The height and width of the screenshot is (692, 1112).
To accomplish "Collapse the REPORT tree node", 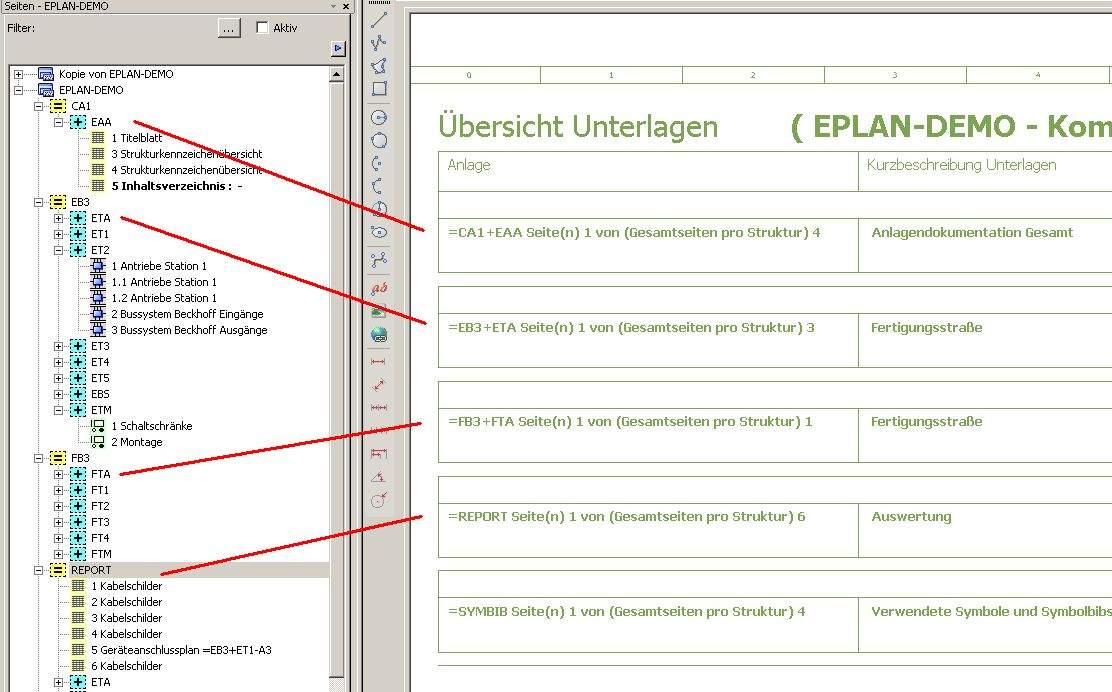I will point(38,570).
